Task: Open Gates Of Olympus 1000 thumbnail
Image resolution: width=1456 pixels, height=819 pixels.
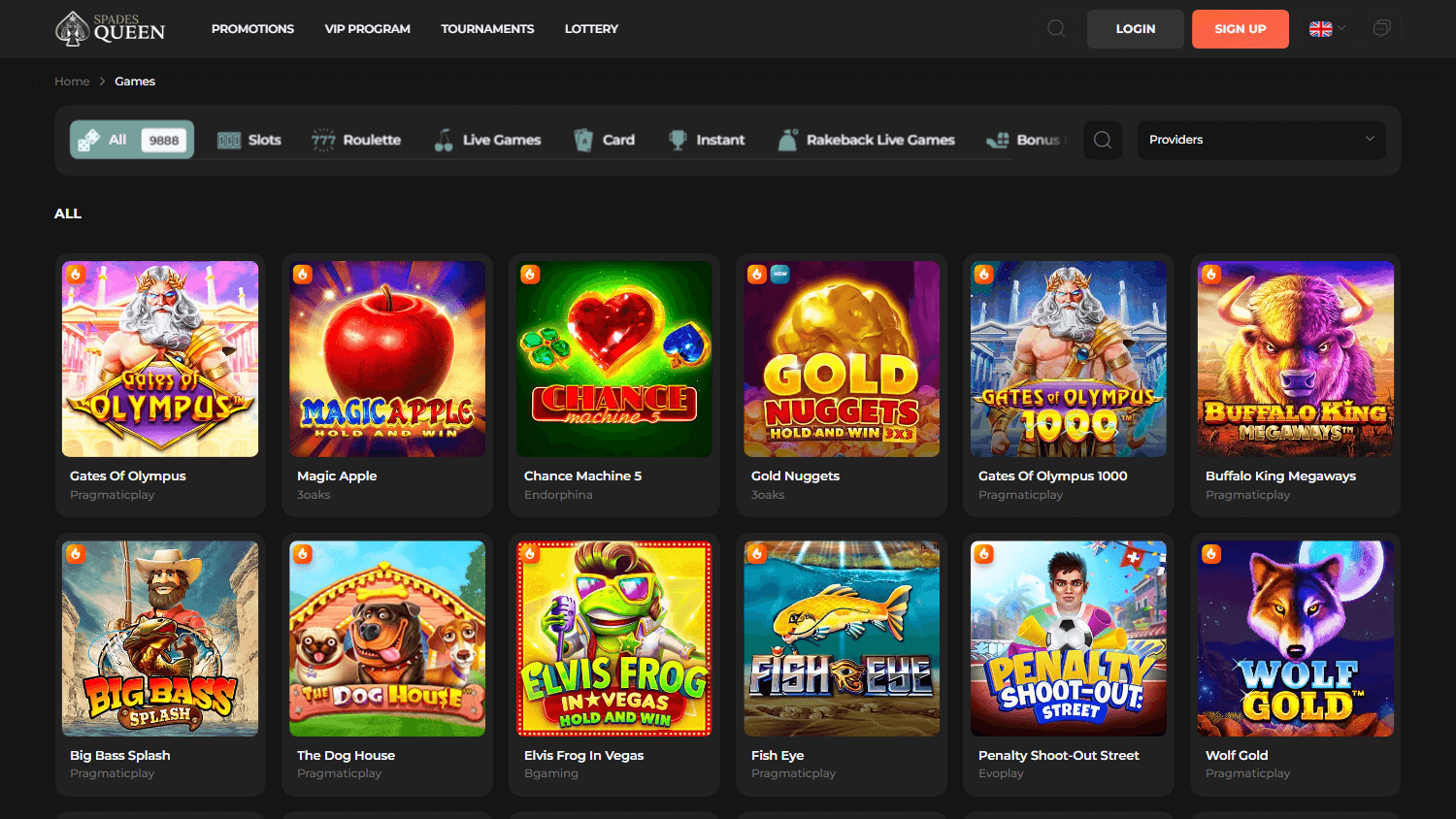Action: [x=1069, y=359]
